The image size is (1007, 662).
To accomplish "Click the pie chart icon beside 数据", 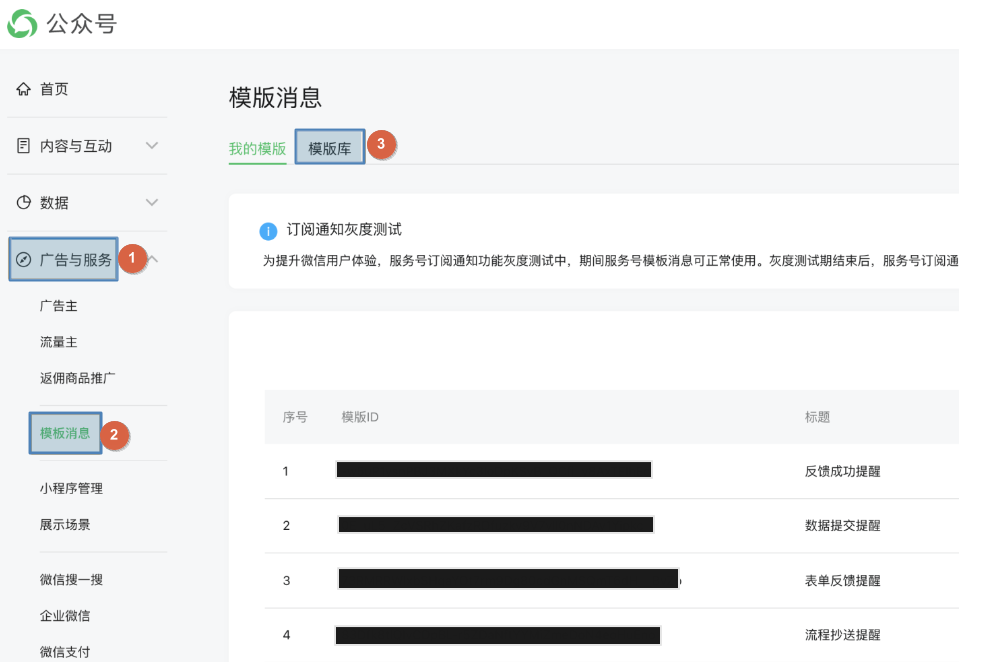I will click(24, 203).
